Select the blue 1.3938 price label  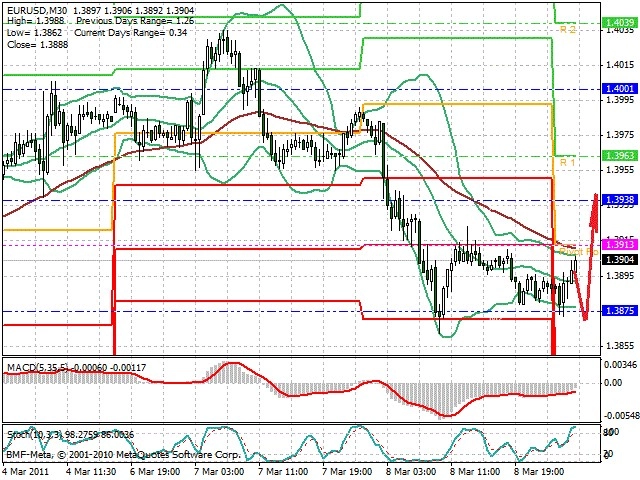[x=620, y=200]
